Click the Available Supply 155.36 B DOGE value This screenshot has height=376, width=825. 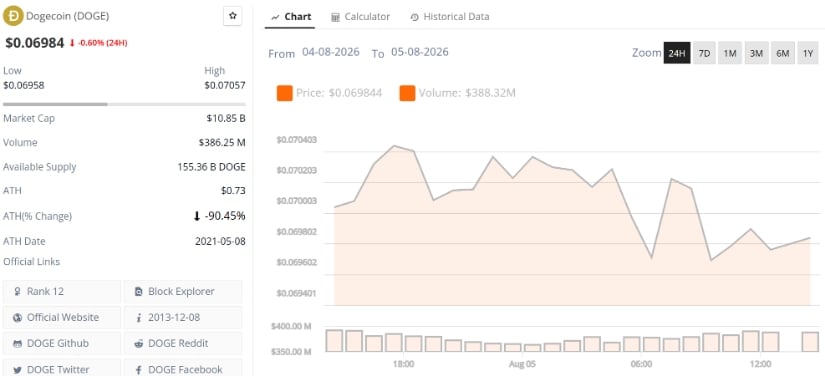click(212, 167)
